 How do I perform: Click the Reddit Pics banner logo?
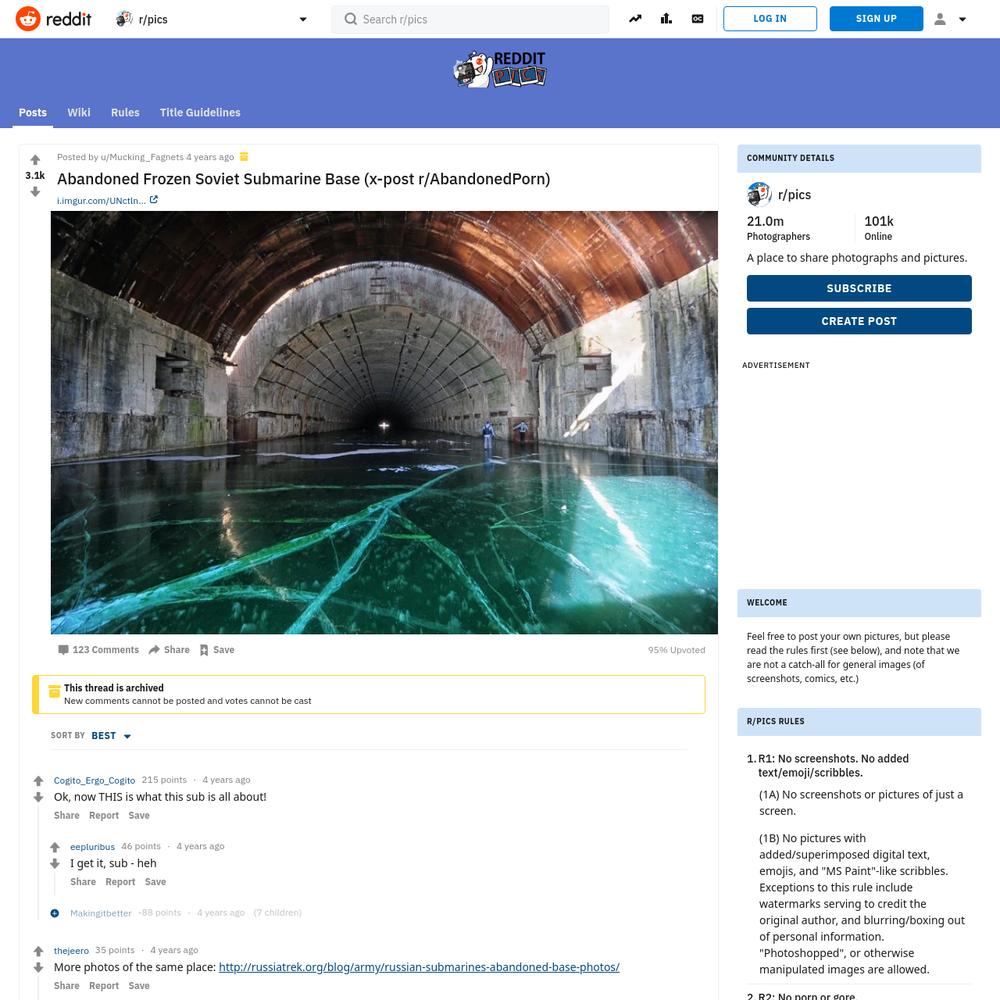(x=500, y=70)
